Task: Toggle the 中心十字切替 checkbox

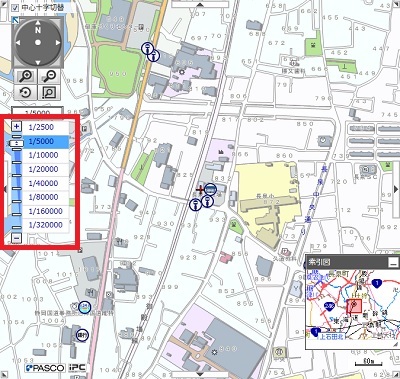Action: point(15,8)
